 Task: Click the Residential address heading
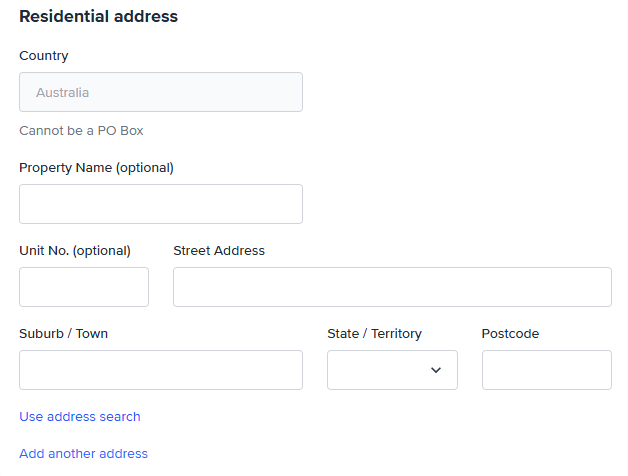point(98,16)
